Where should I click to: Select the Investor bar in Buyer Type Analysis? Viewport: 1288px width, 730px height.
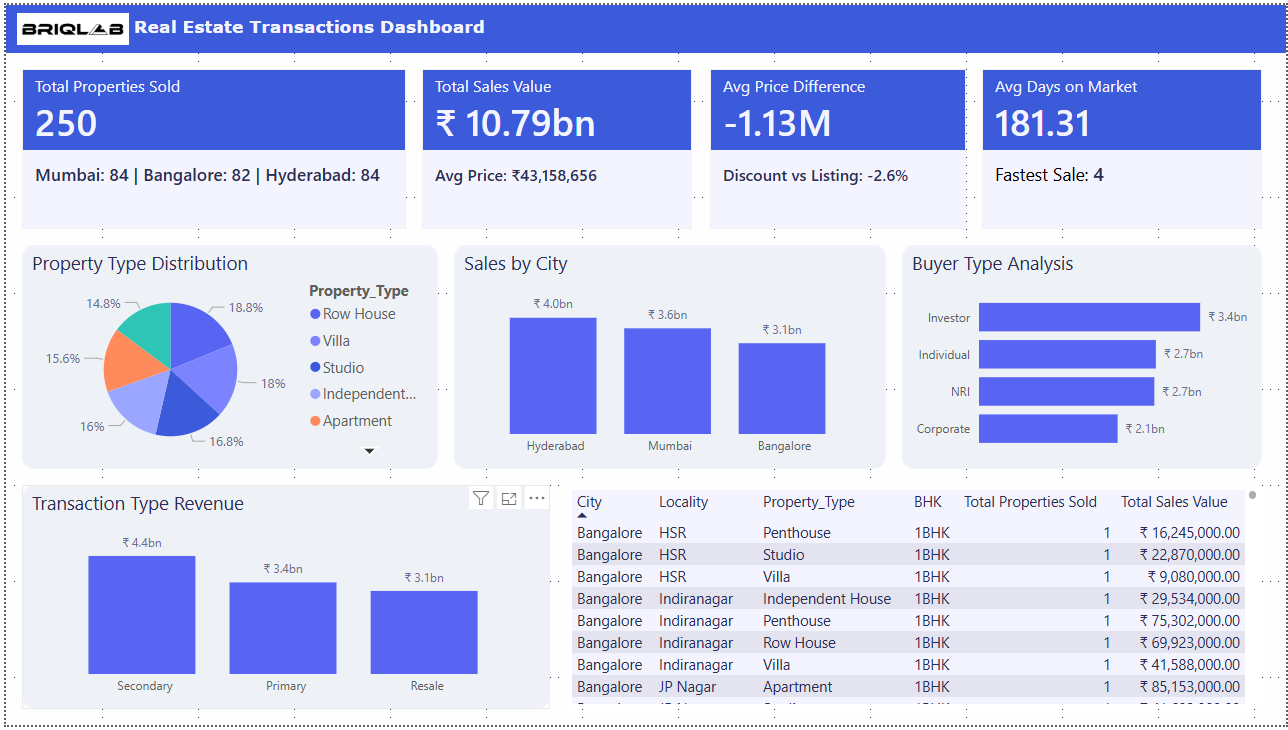click(x=1088, y=317)
